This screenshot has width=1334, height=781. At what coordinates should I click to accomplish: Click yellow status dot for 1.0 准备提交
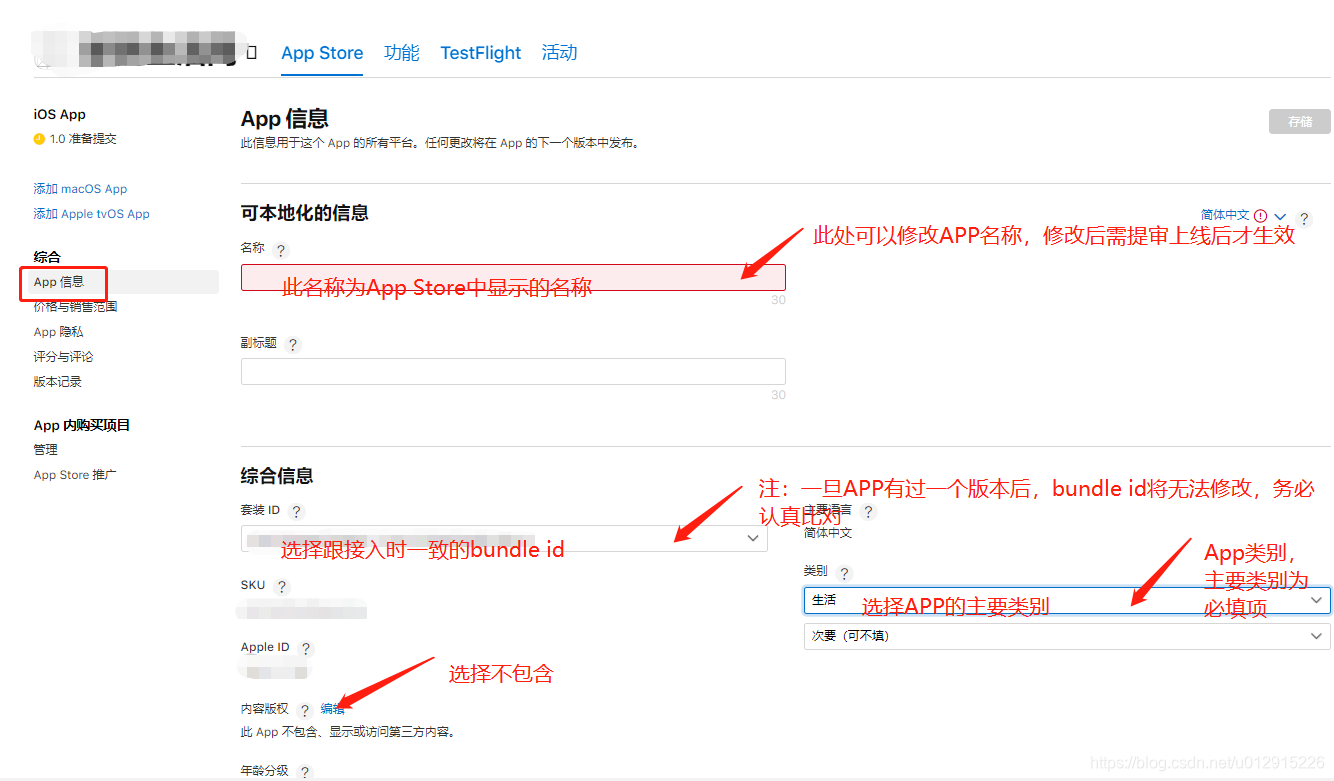tap(39, 139)
